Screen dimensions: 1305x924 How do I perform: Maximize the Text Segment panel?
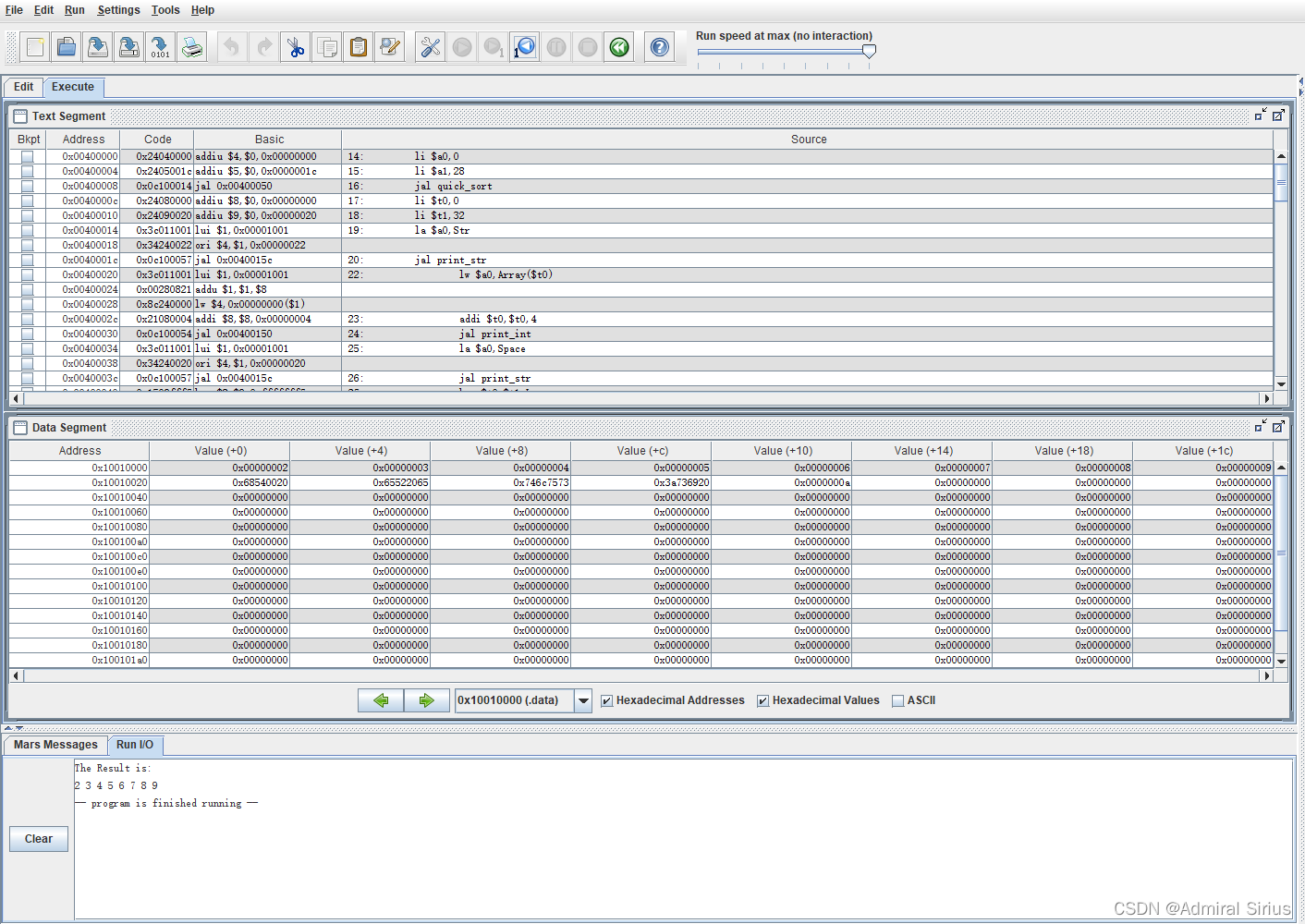(x=1278, y=115)
